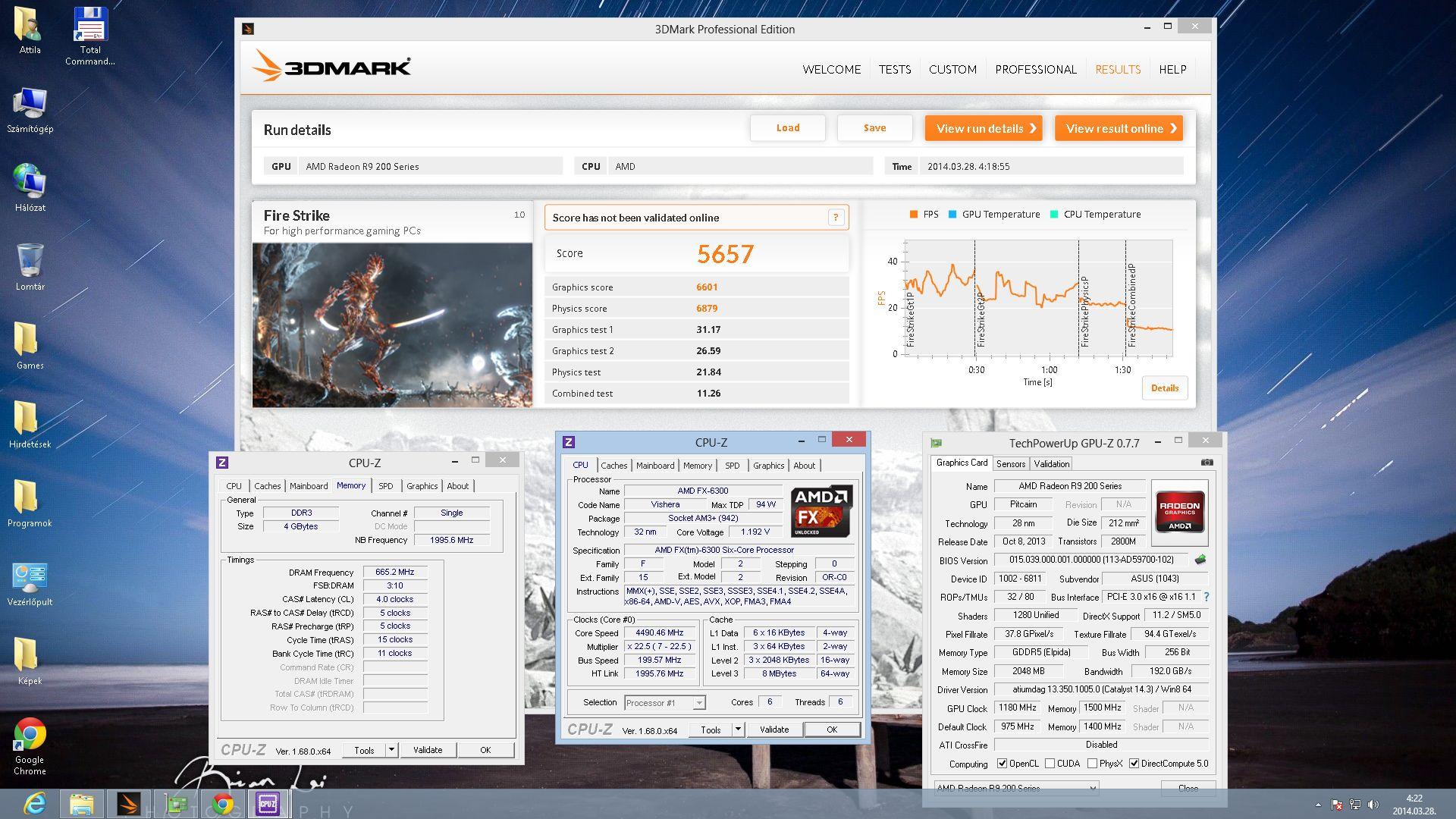Click the score validation help question mark
The width and height of the screenshot is (1456, 819).
pos(836,218)
